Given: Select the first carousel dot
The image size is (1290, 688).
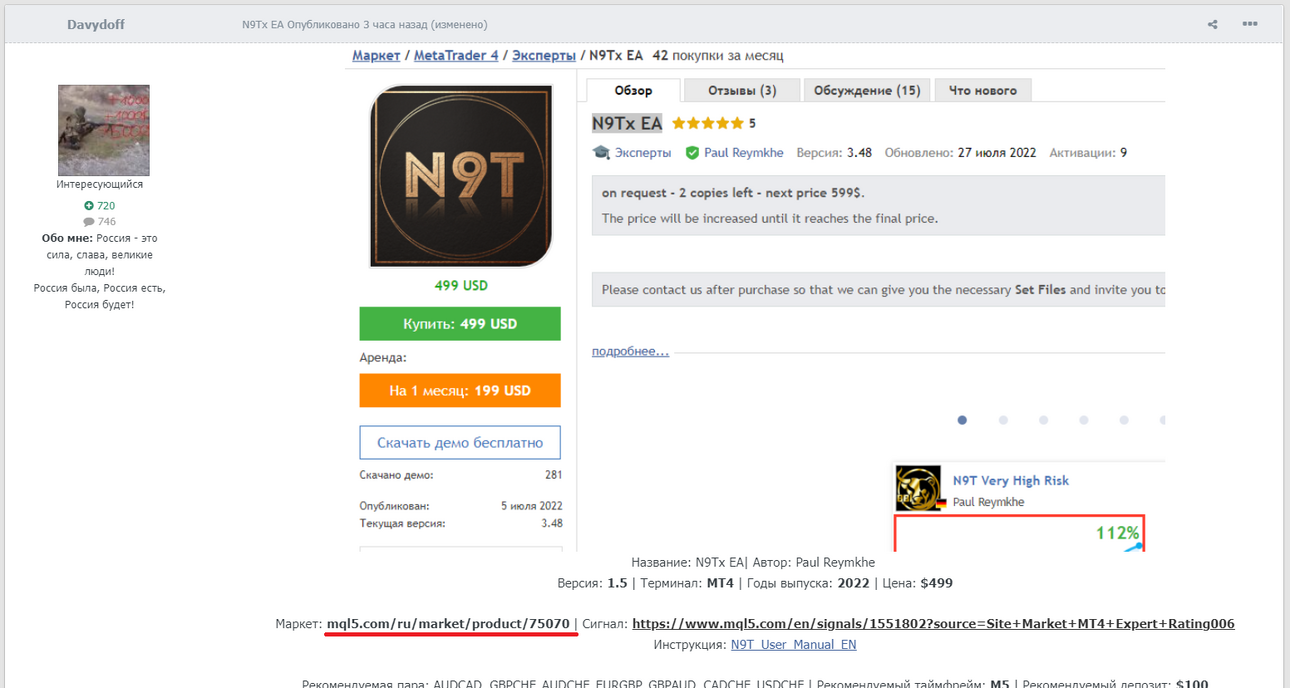Looking at the screenshot, I should tap(962, 420).
